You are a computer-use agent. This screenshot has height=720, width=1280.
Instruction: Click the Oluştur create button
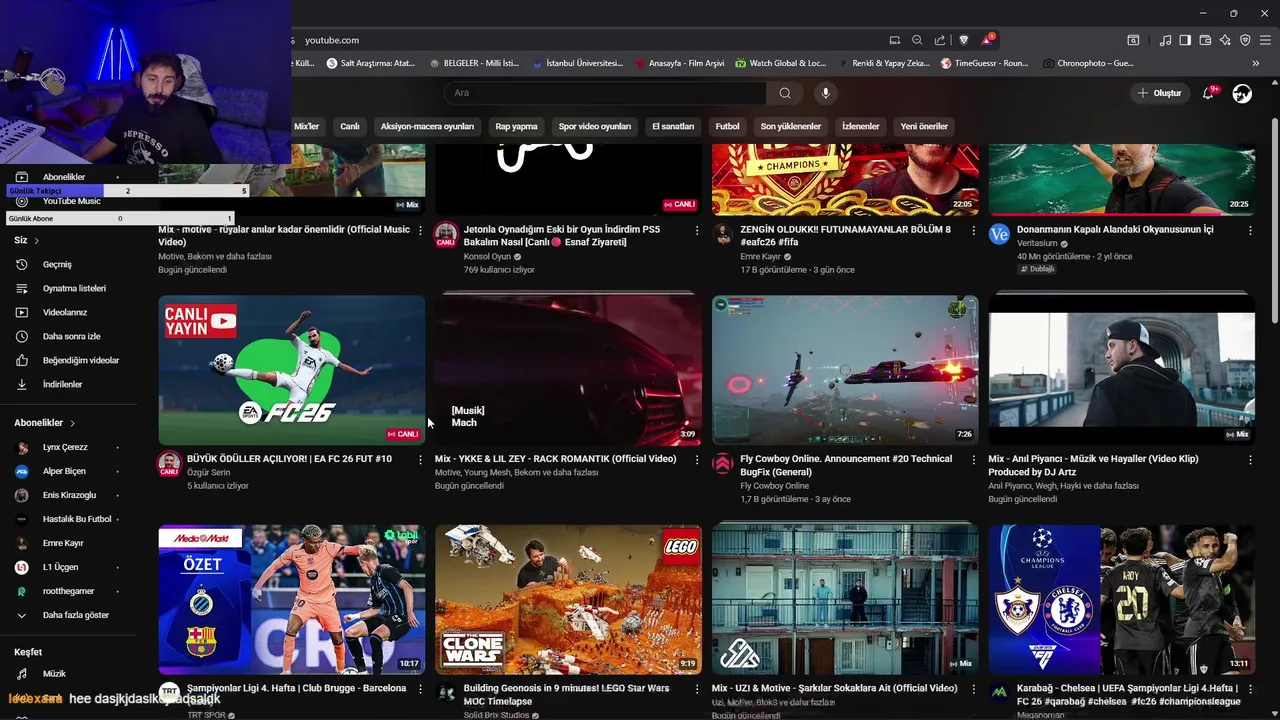pos(1160,93)
